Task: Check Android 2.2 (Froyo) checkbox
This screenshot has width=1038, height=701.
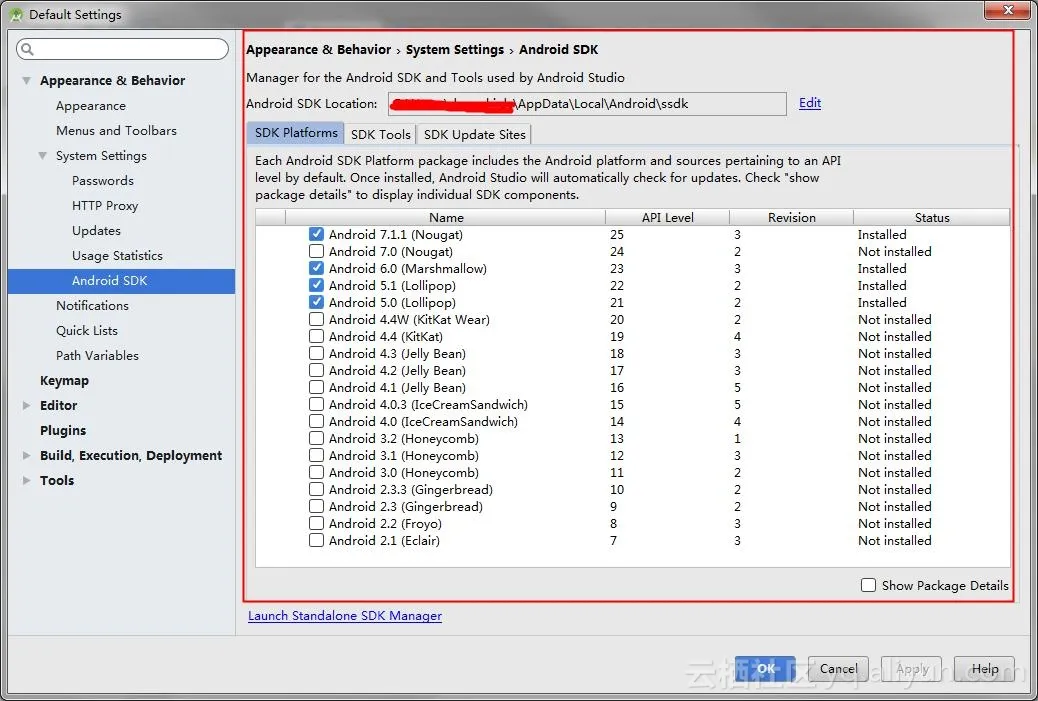Action: click(316, 523)
